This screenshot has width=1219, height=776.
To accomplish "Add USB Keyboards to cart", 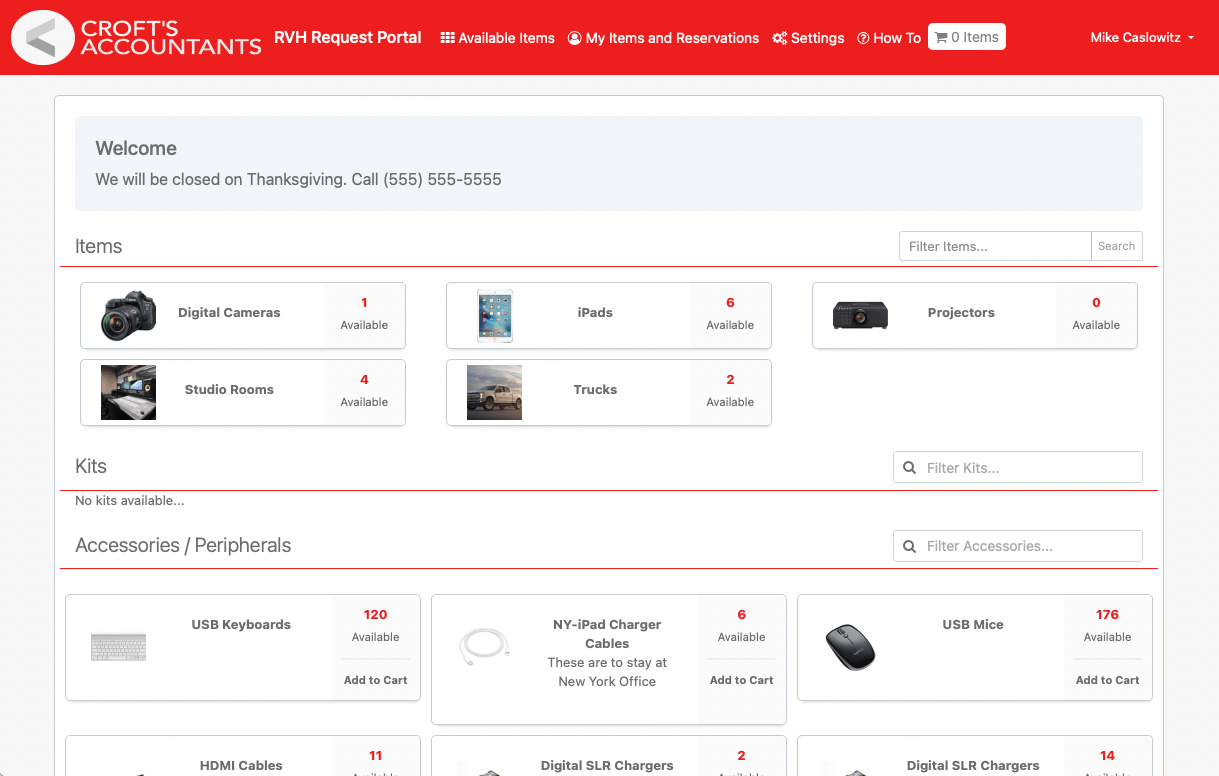I will (375, 679).
